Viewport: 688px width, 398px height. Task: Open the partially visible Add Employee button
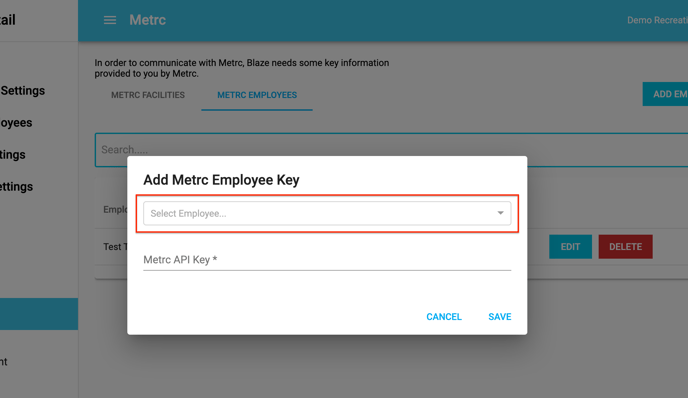(665, 94)
